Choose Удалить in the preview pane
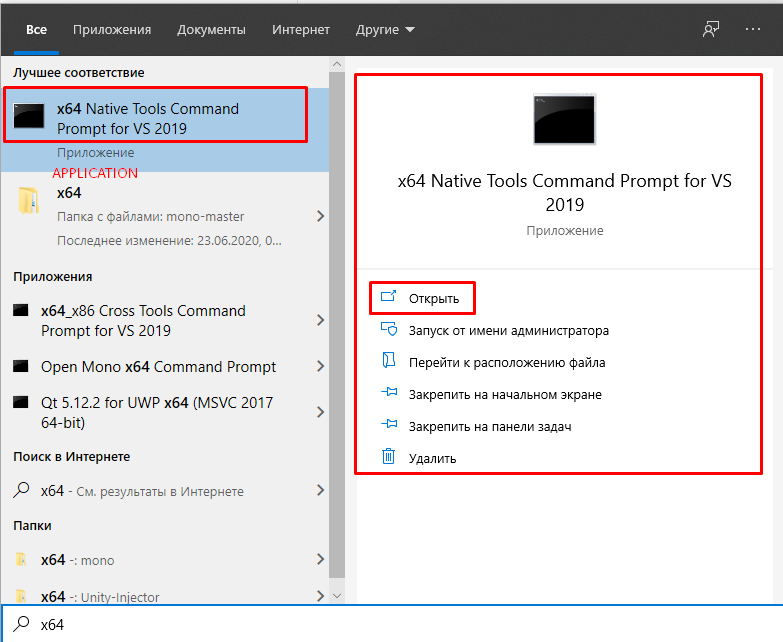The width and height of the screenshot is (783, 642). pyautogui.click(x=432, y=458)
